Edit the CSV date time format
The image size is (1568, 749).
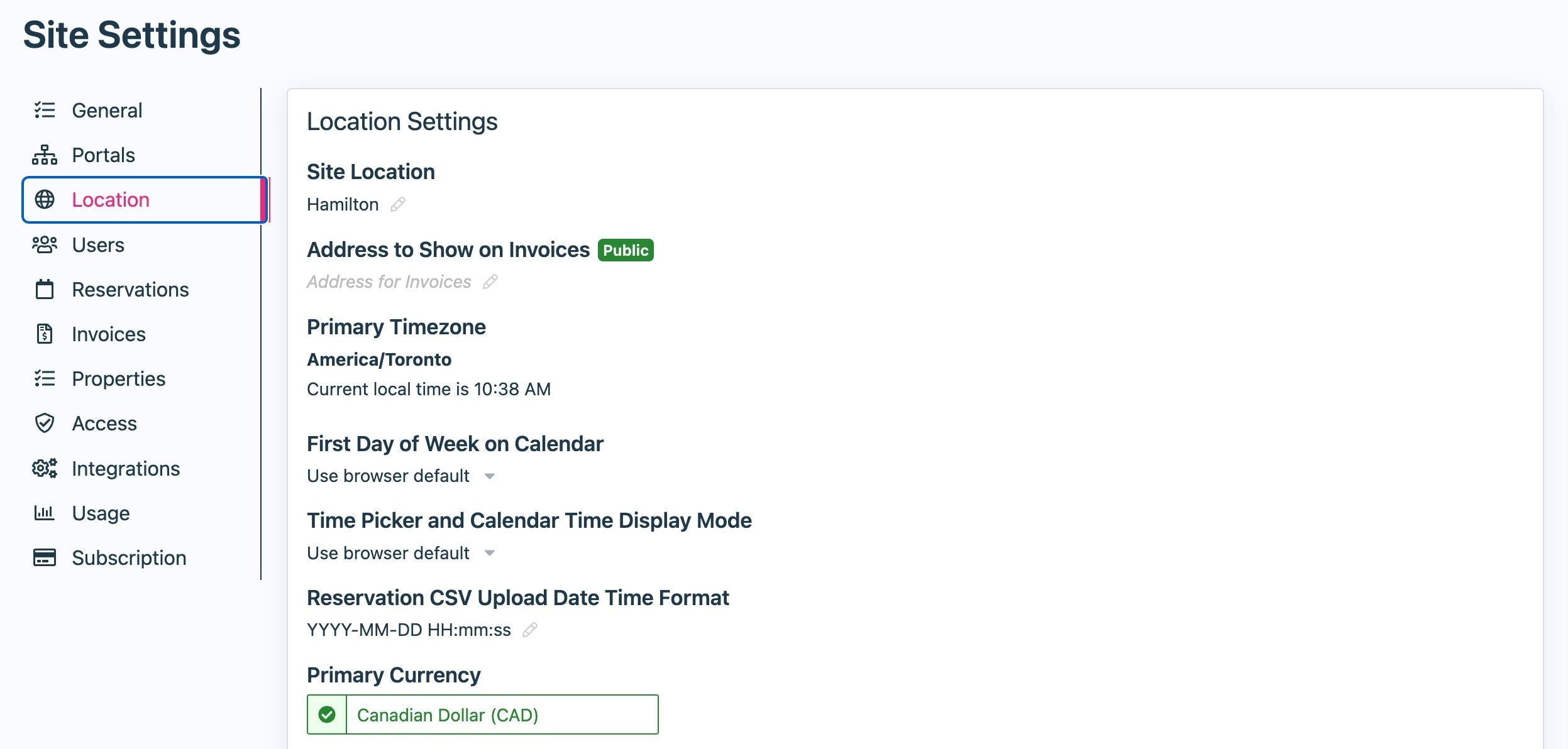point(531,630)
